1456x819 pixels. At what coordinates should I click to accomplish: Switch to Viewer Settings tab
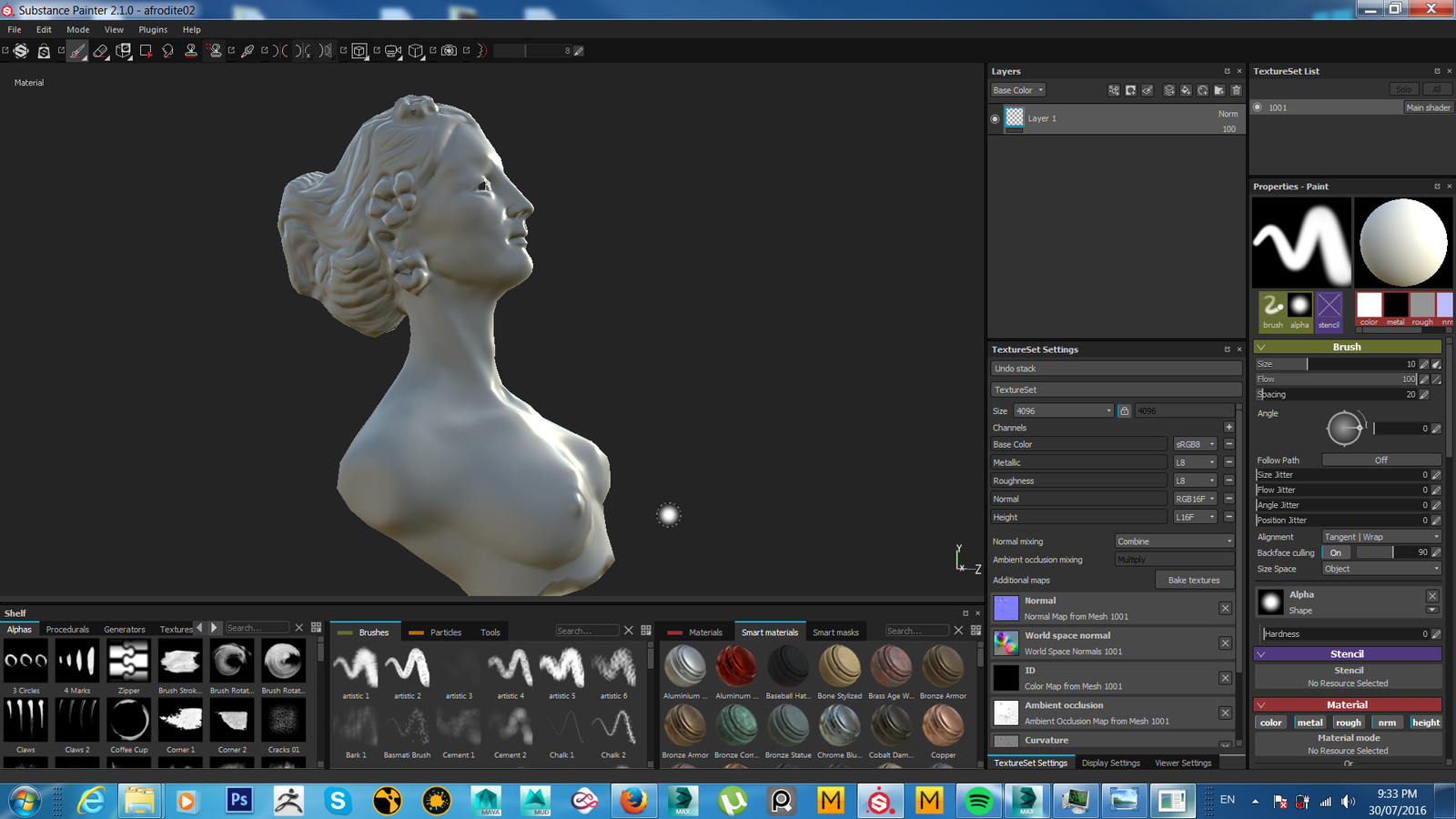(1183, 763)
